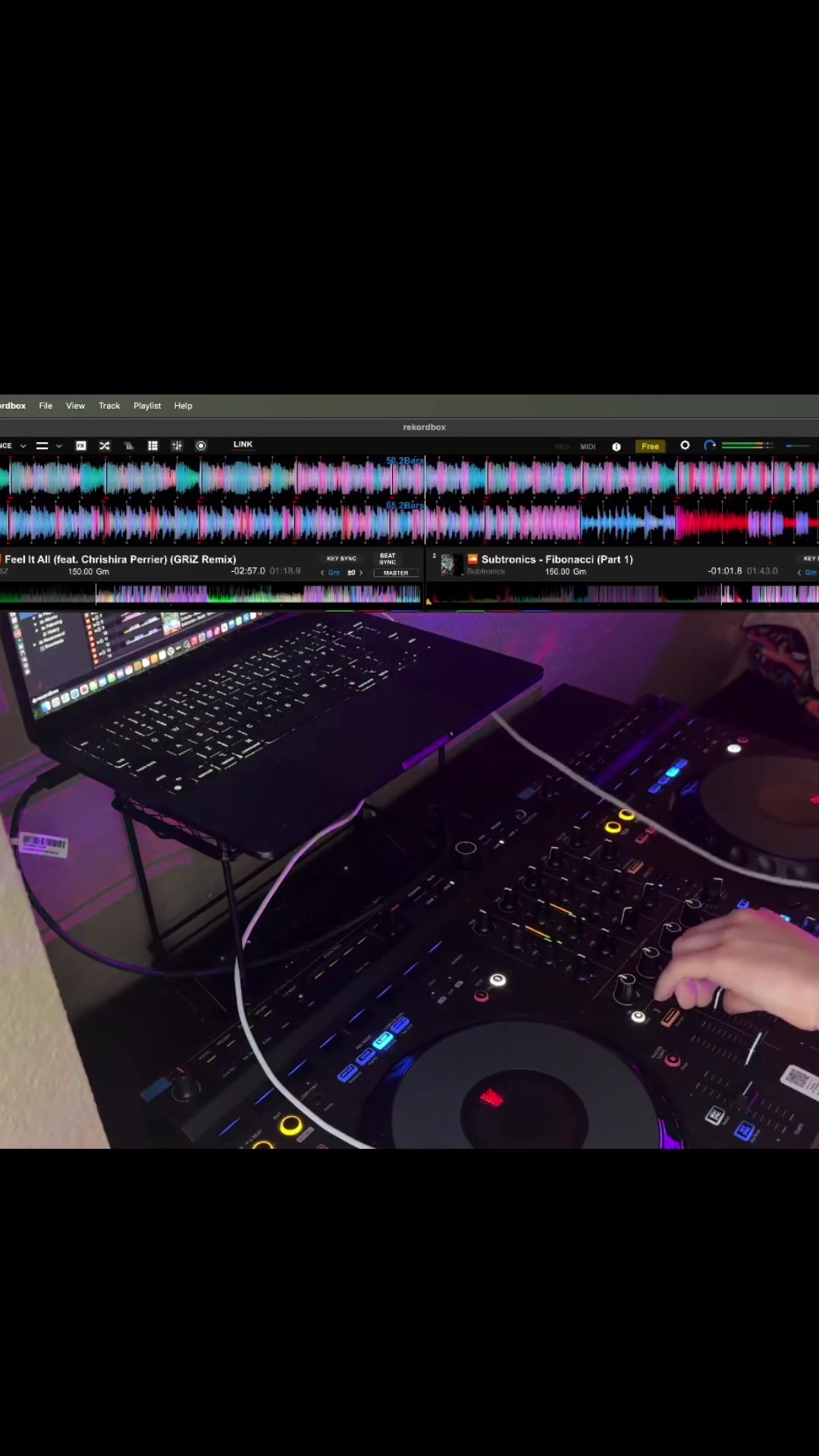Viewport: 819px width, 1456px height.
Task: Expand the deck layout dropdown arrow
Action: (x=59, y=446)
